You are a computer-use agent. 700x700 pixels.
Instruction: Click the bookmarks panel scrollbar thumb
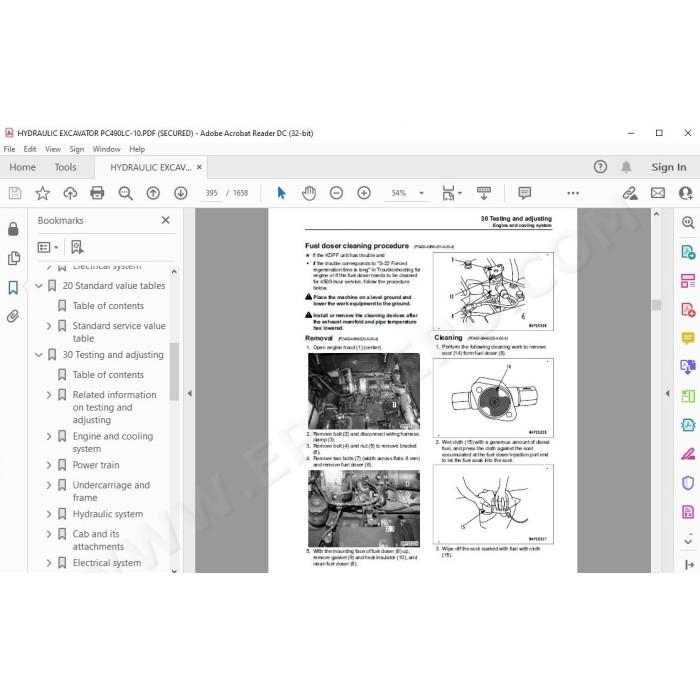(x=174, y=371)
